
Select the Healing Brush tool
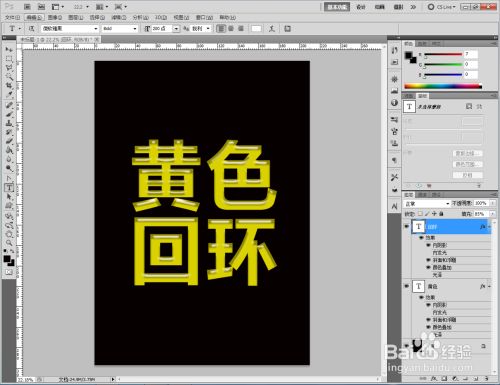9,105
